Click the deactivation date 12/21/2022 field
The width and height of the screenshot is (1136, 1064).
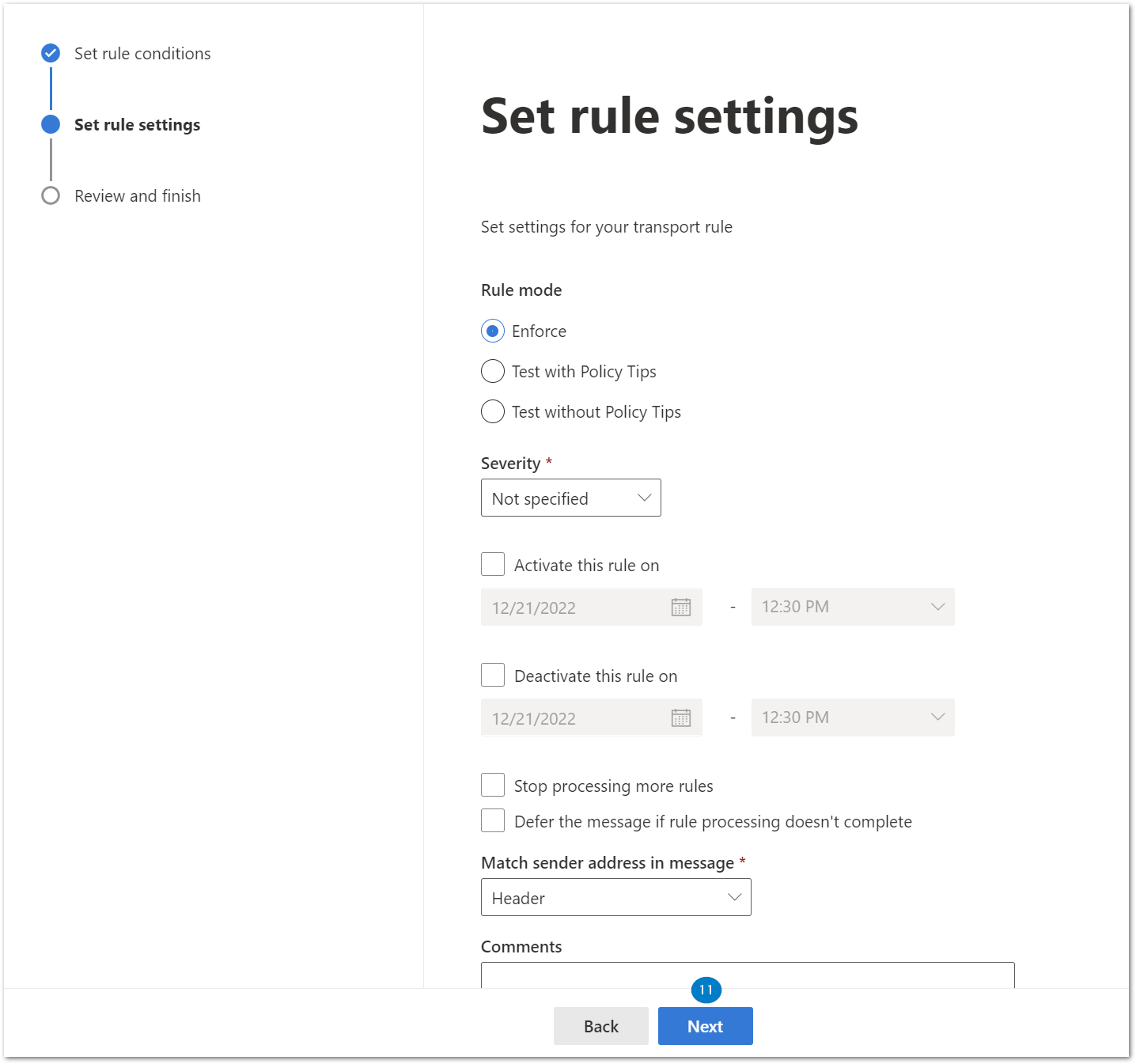click(592, 718)
